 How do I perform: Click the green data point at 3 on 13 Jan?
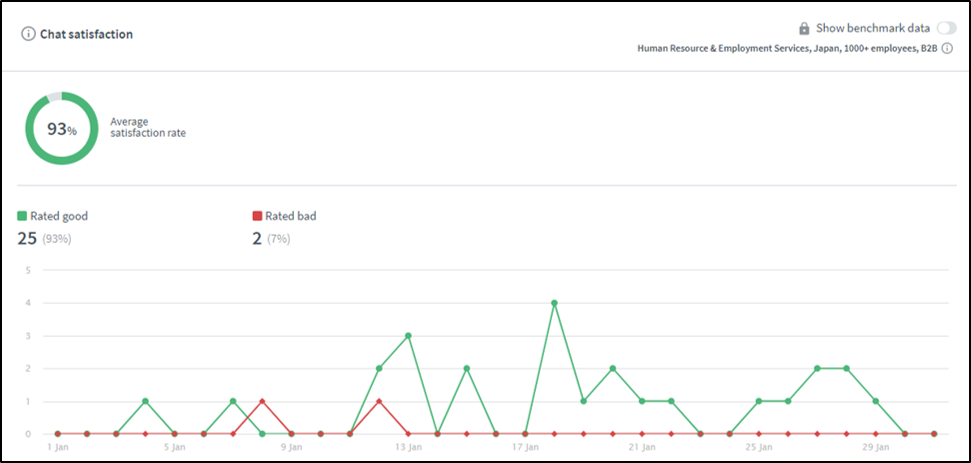408,336
